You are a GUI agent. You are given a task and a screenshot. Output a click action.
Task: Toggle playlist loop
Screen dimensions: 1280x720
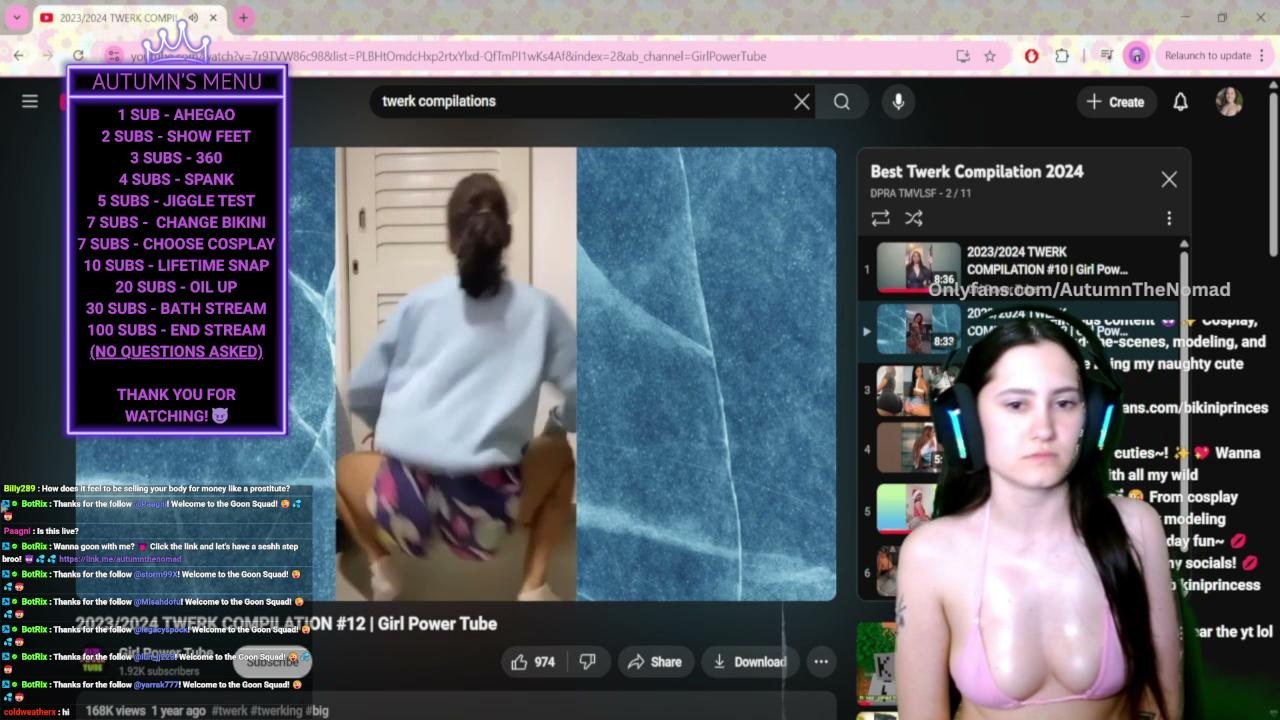[881, 218]
